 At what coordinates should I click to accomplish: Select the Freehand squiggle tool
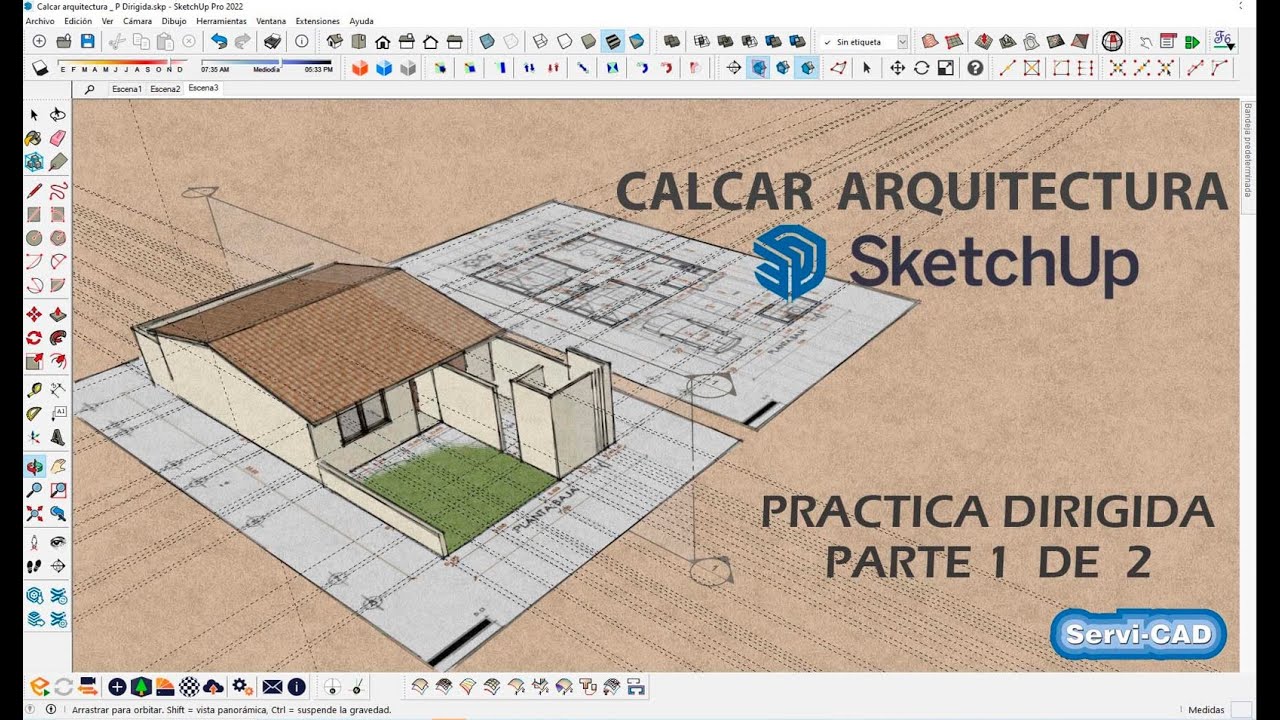(58, 190)
